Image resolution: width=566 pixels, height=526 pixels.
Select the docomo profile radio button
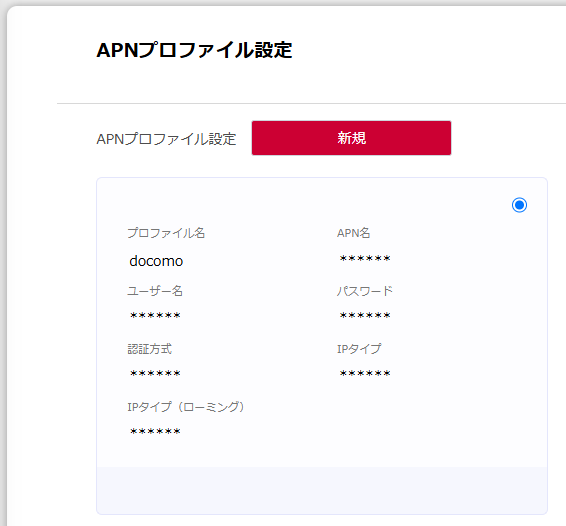[x=519, y=205]
